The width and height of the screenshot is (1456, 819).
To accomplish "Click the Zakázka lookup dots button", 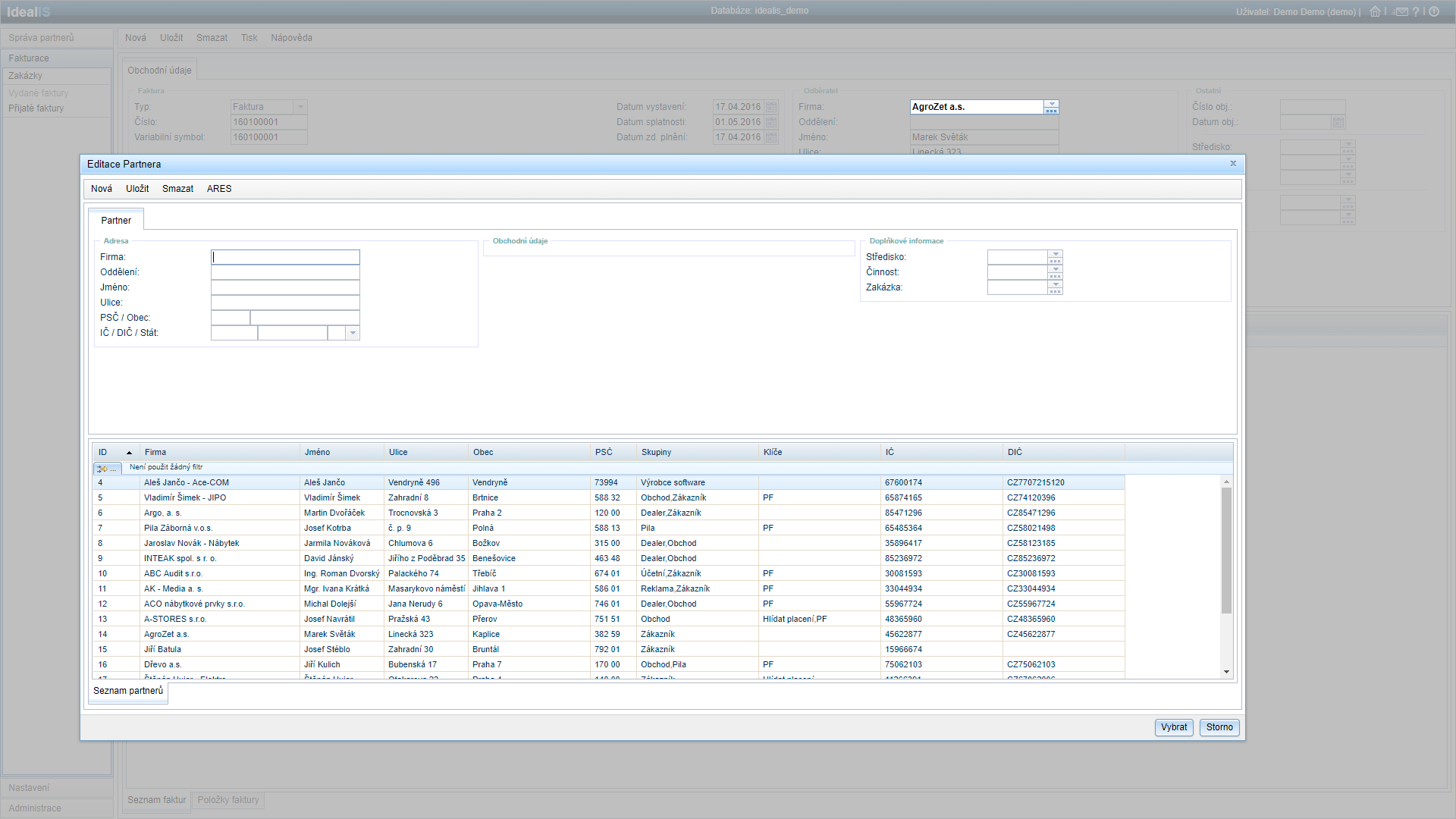I will click(x=1055, y=291).
